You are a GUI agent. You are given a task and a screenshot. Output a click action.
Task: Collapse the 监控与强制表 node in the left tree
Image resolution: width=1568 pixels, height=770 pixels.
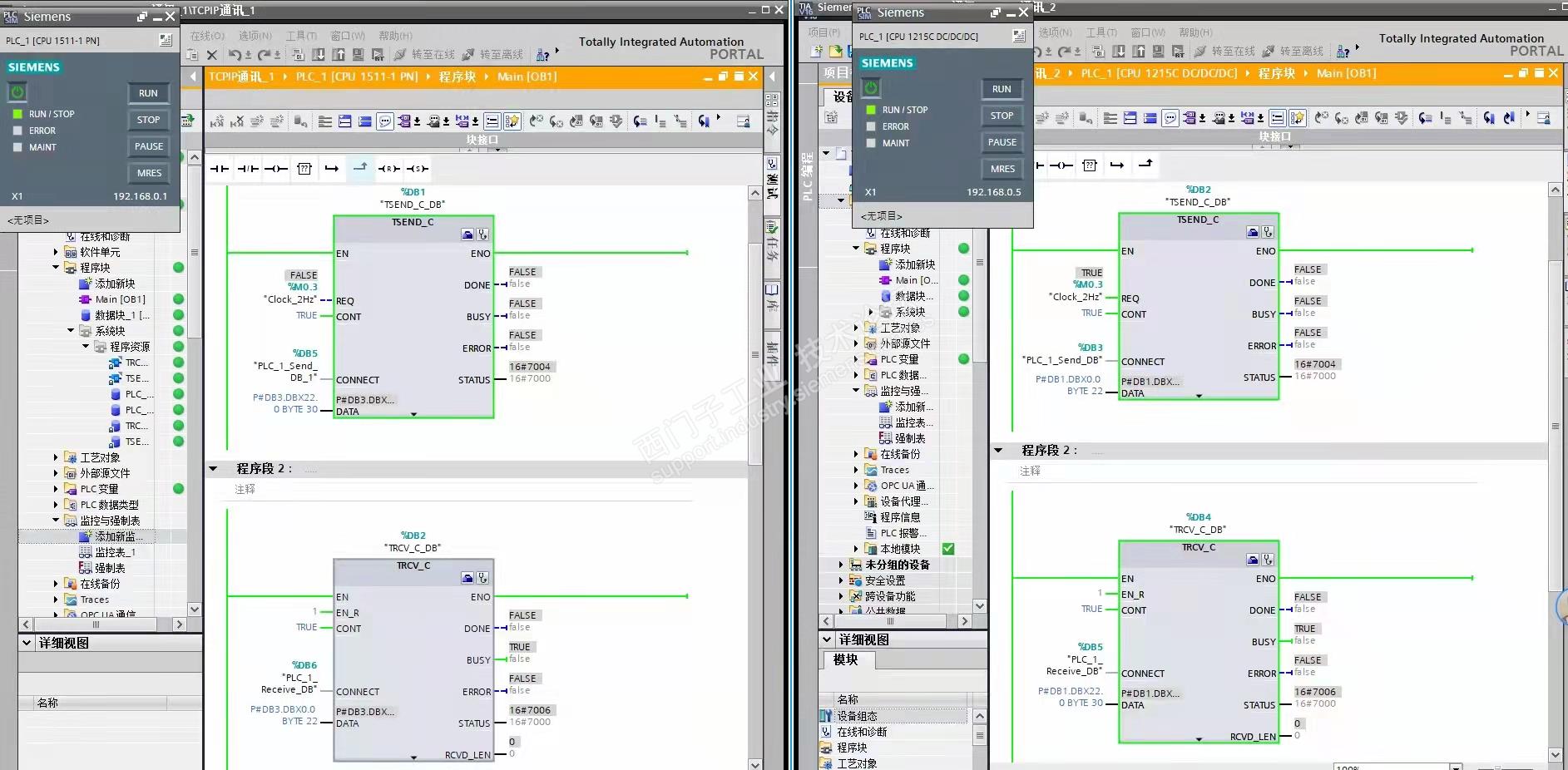click(x=56, y=521)
